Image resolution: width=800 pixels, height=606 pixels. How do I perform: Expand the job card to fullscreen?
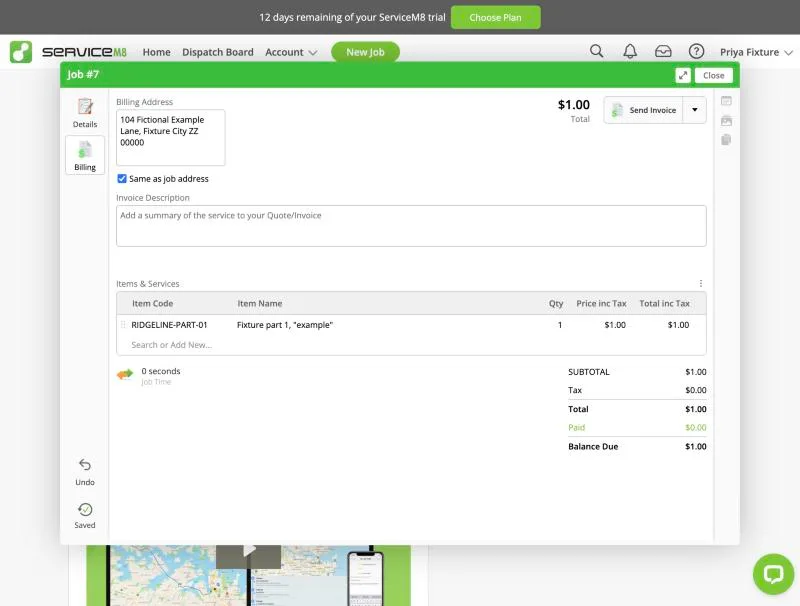click(683, 75)
